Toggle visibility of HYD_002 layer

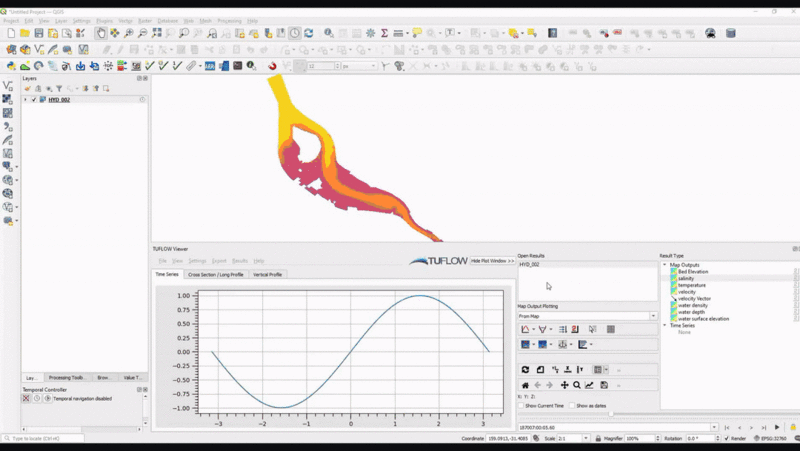34,100
